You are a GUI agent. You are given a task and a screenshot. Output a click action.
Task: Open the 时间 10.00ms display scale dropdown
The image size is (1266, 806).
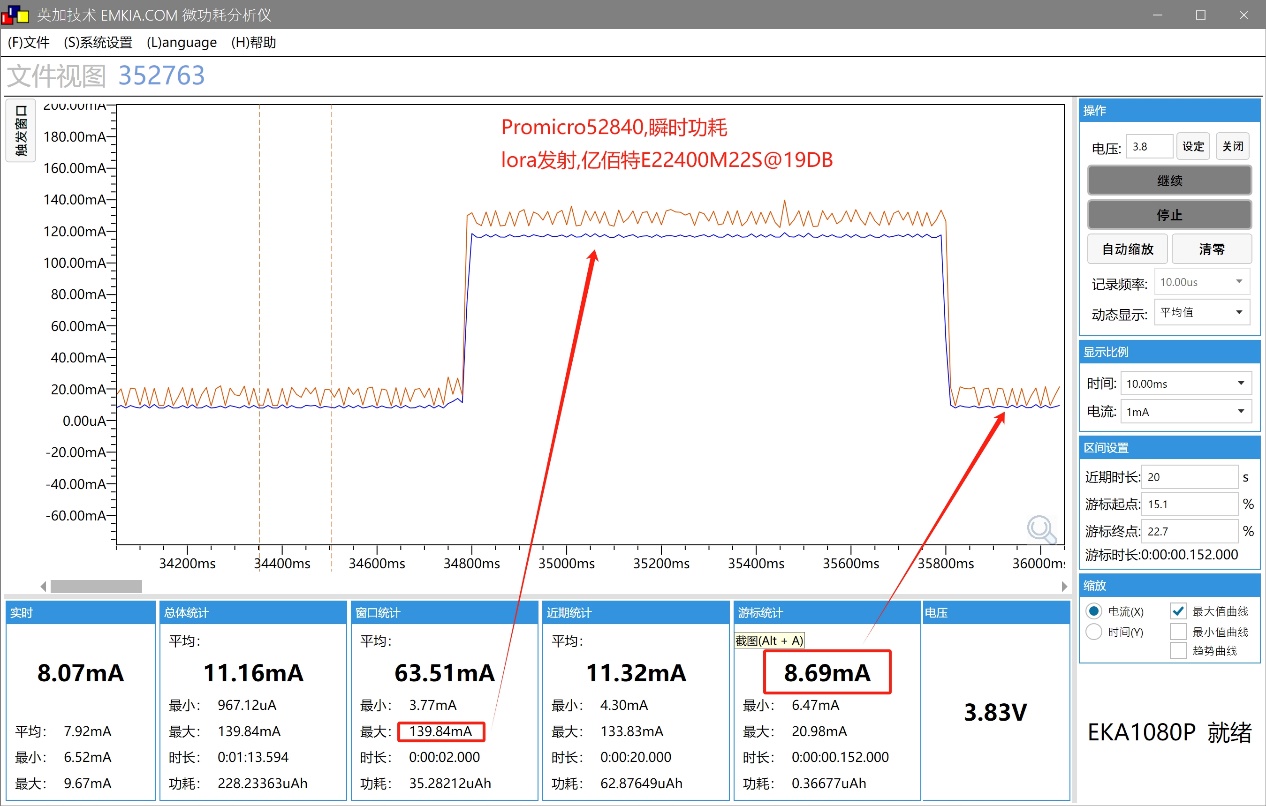pos(1186,382)
